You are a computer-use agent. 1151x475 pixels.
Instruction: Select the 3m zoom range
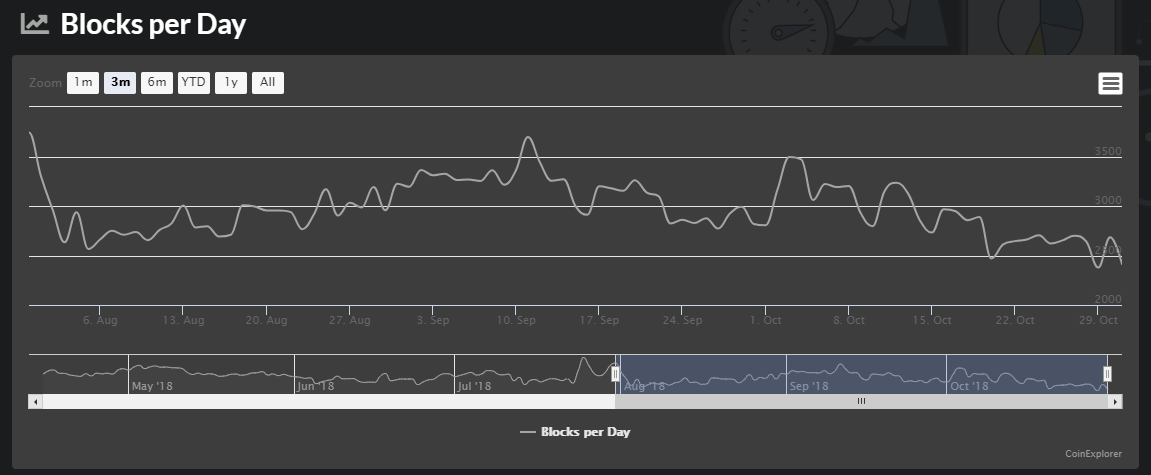point(120,83)
